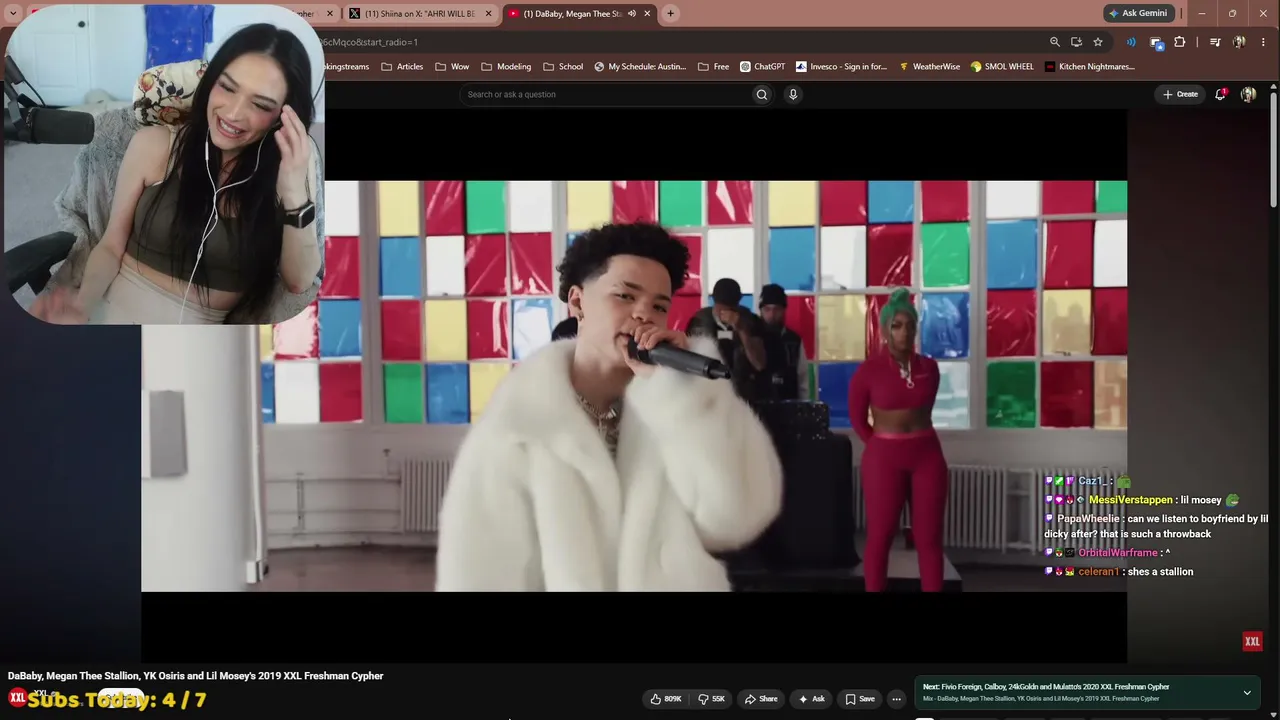The height and width of the screenshot is (720, 1280).
Task: Focus the YouTube search box
Action: point(605,94)
